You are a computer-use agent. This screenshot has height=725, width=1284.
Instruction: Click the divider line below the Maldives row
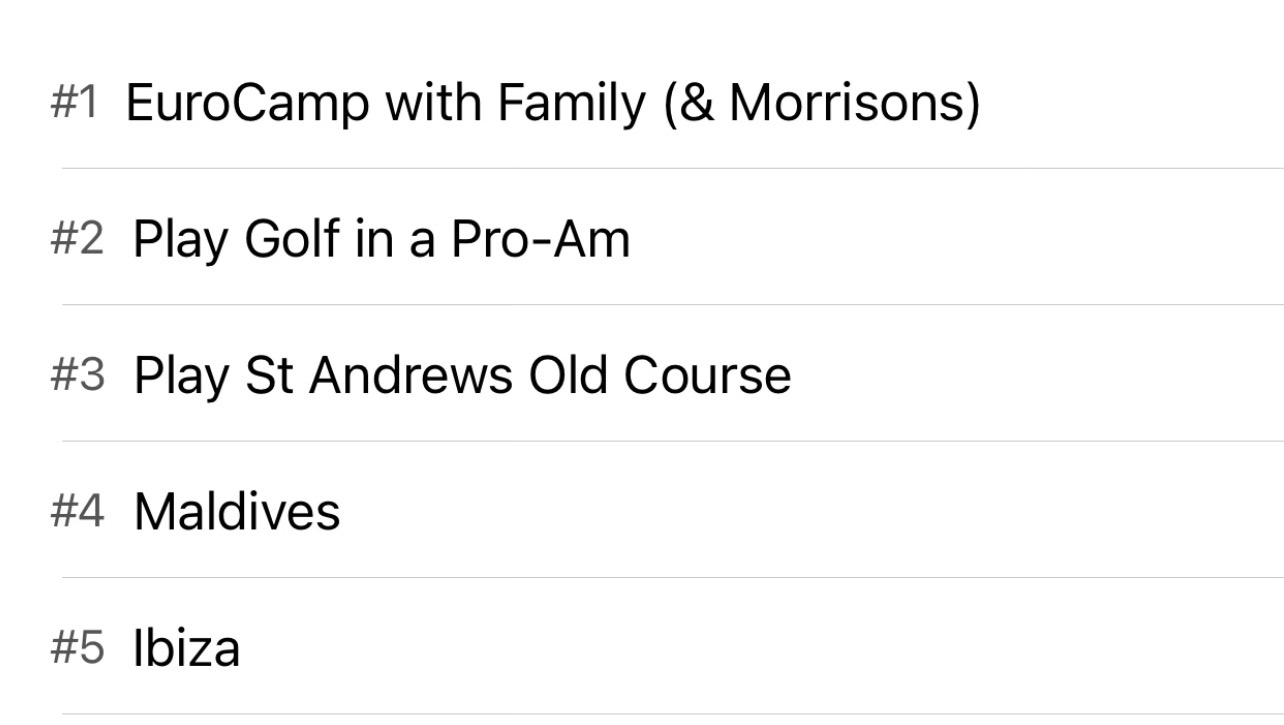673,577
